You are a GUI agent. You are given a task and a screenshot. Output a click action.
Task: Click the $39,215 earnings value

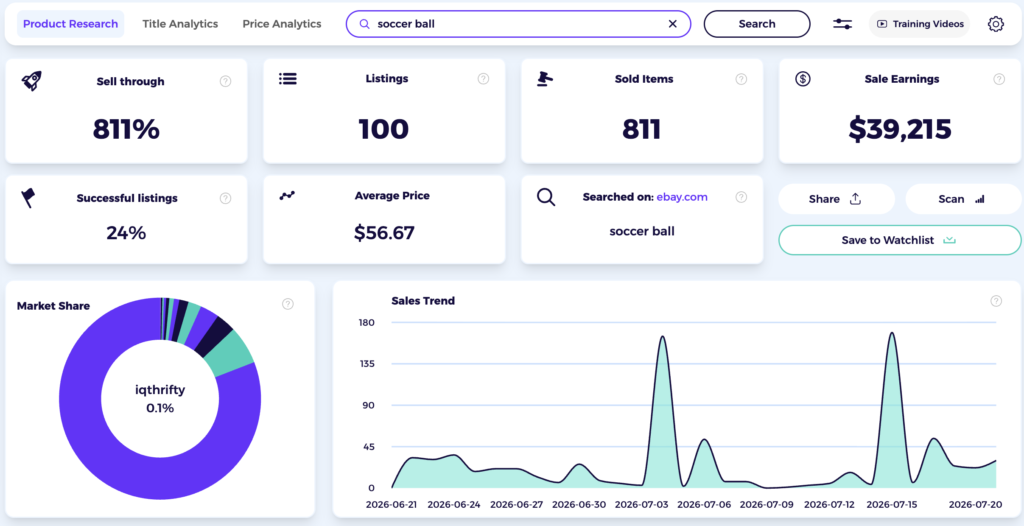900,129
